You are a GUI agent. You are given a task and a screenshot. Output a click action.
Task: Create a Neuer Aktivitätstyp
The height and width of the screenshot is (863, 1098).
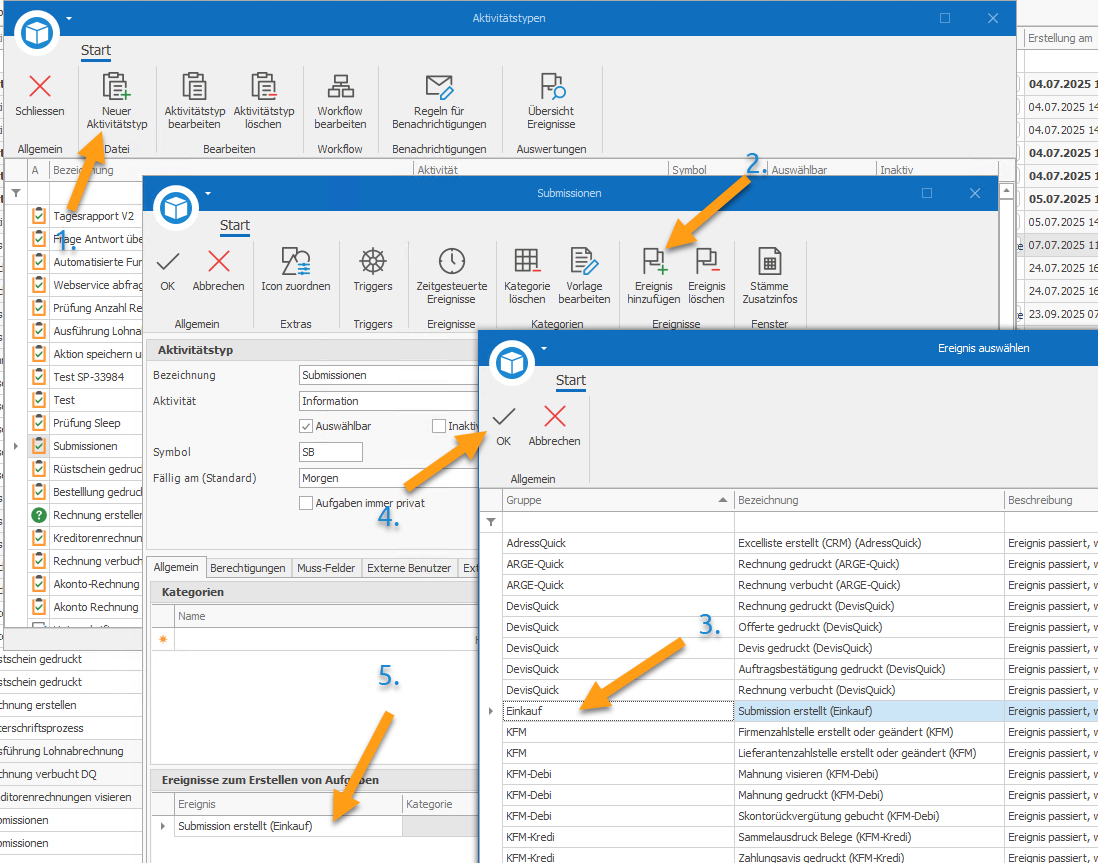point(117,102)
